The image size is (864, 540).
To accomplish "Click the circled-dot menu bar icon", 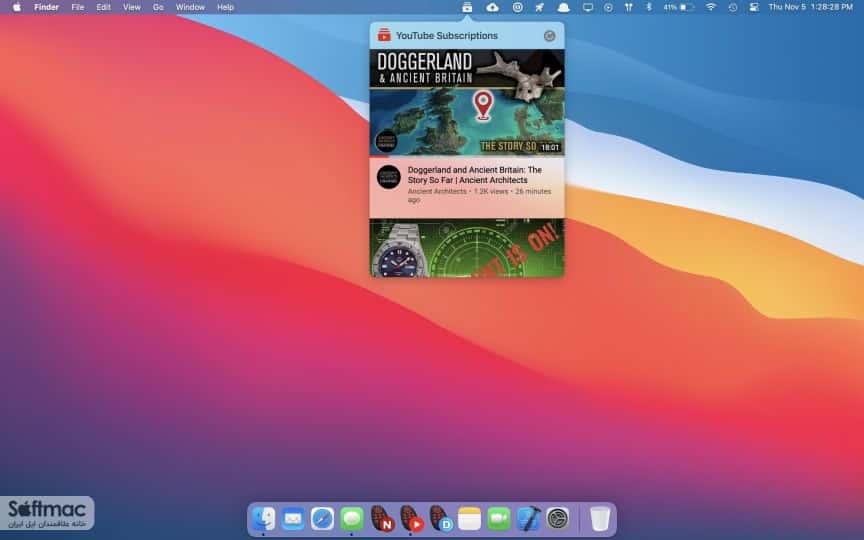I will click(608, 7).
